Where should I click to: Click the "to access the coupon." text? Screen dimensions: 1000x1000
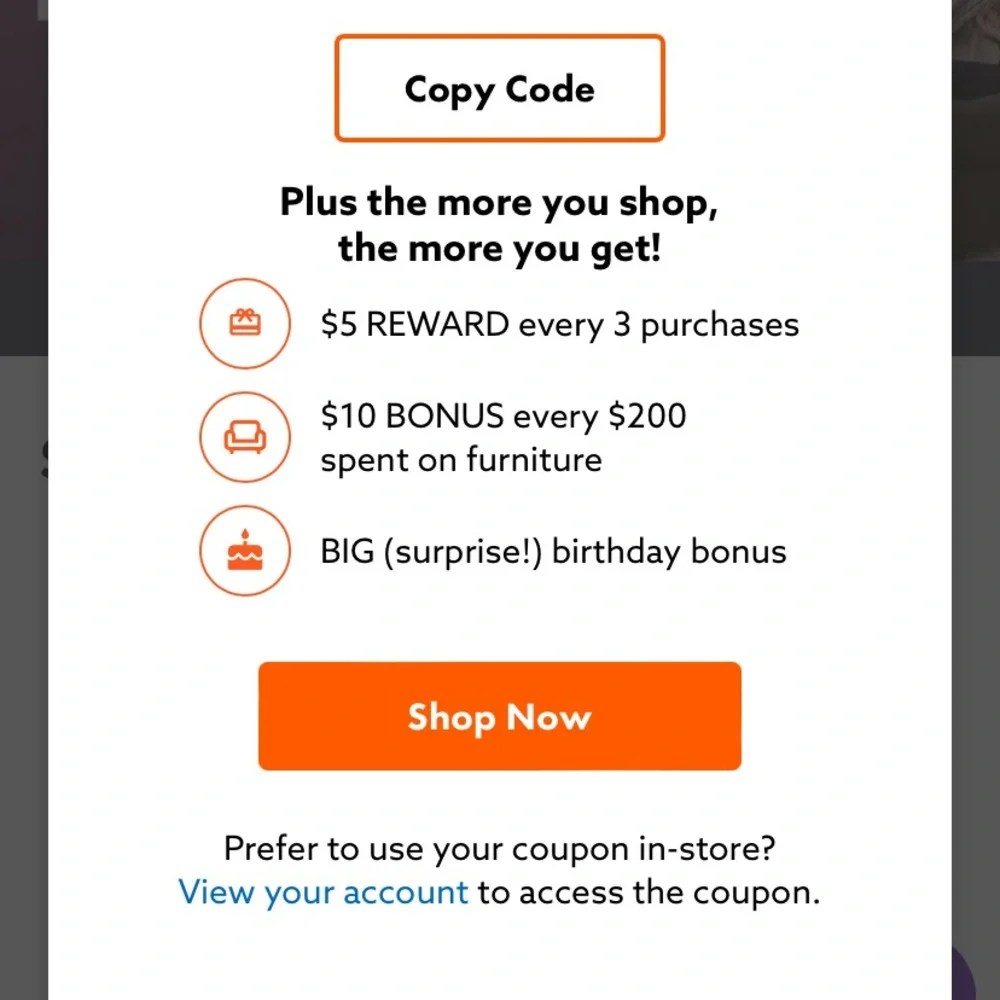click(648, 891)
